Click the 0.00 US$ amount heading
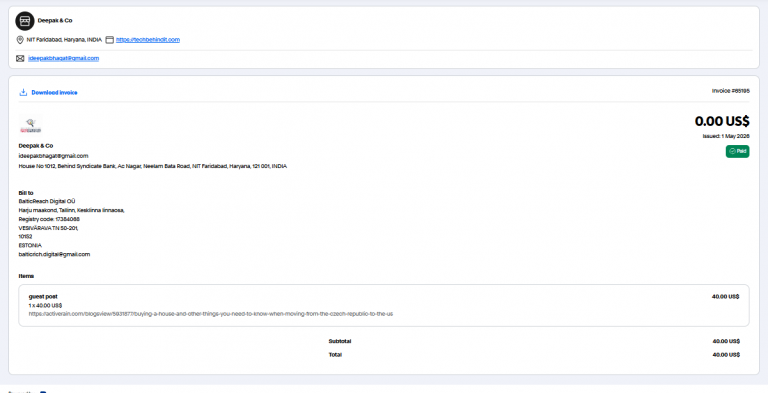 tap(722, 121)
